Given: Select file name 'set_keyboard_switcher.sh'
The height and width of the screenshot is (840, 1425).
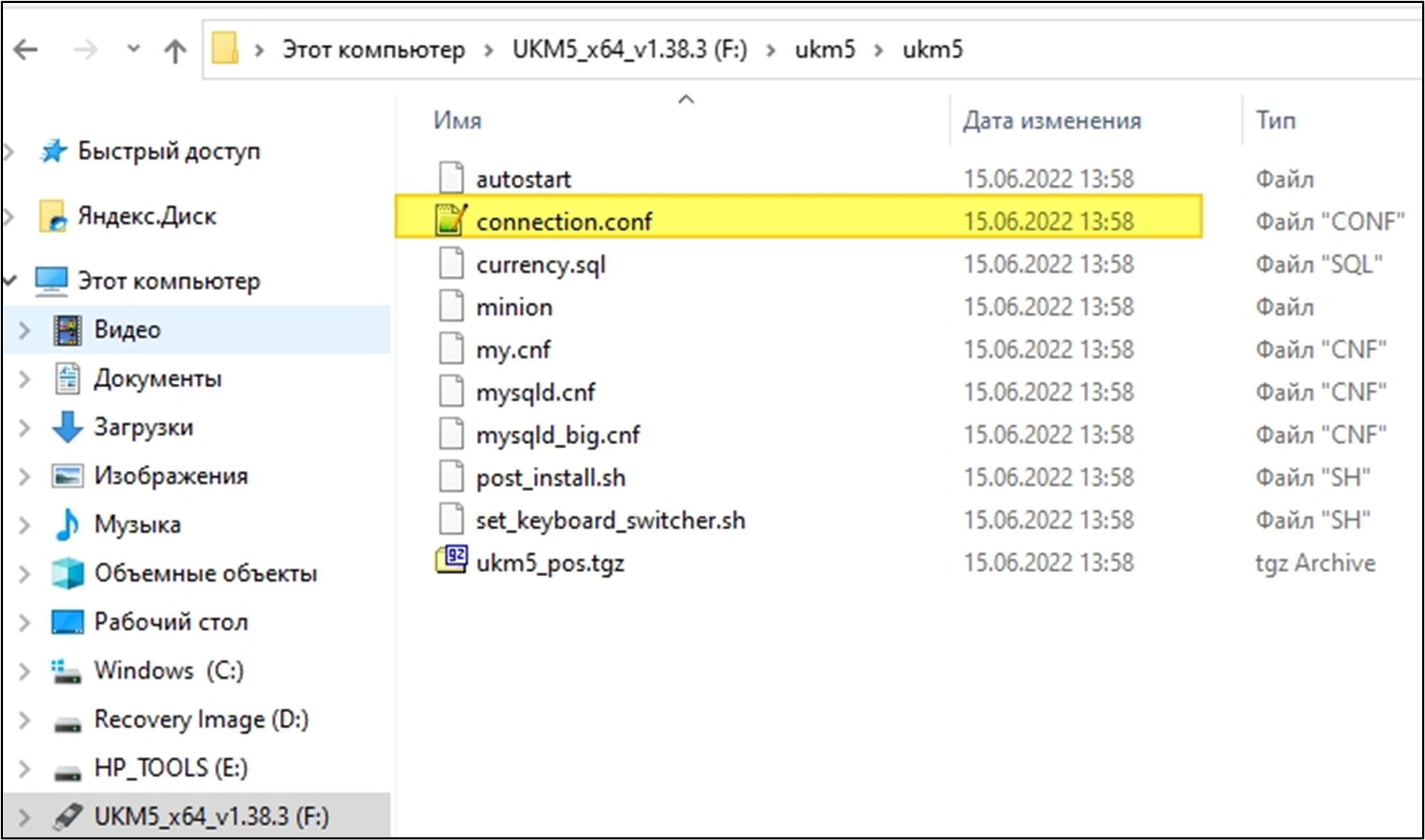Looking at the screenshot, I should coord(611,520).
